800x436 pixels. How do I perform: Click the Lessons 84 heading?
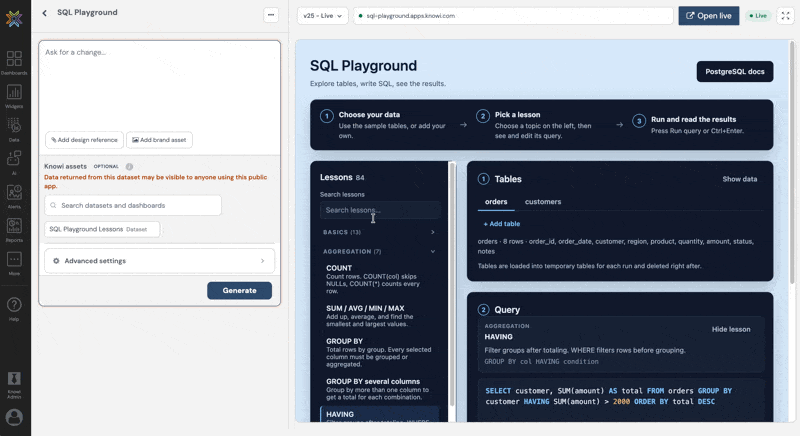click(x=342, y=177)
